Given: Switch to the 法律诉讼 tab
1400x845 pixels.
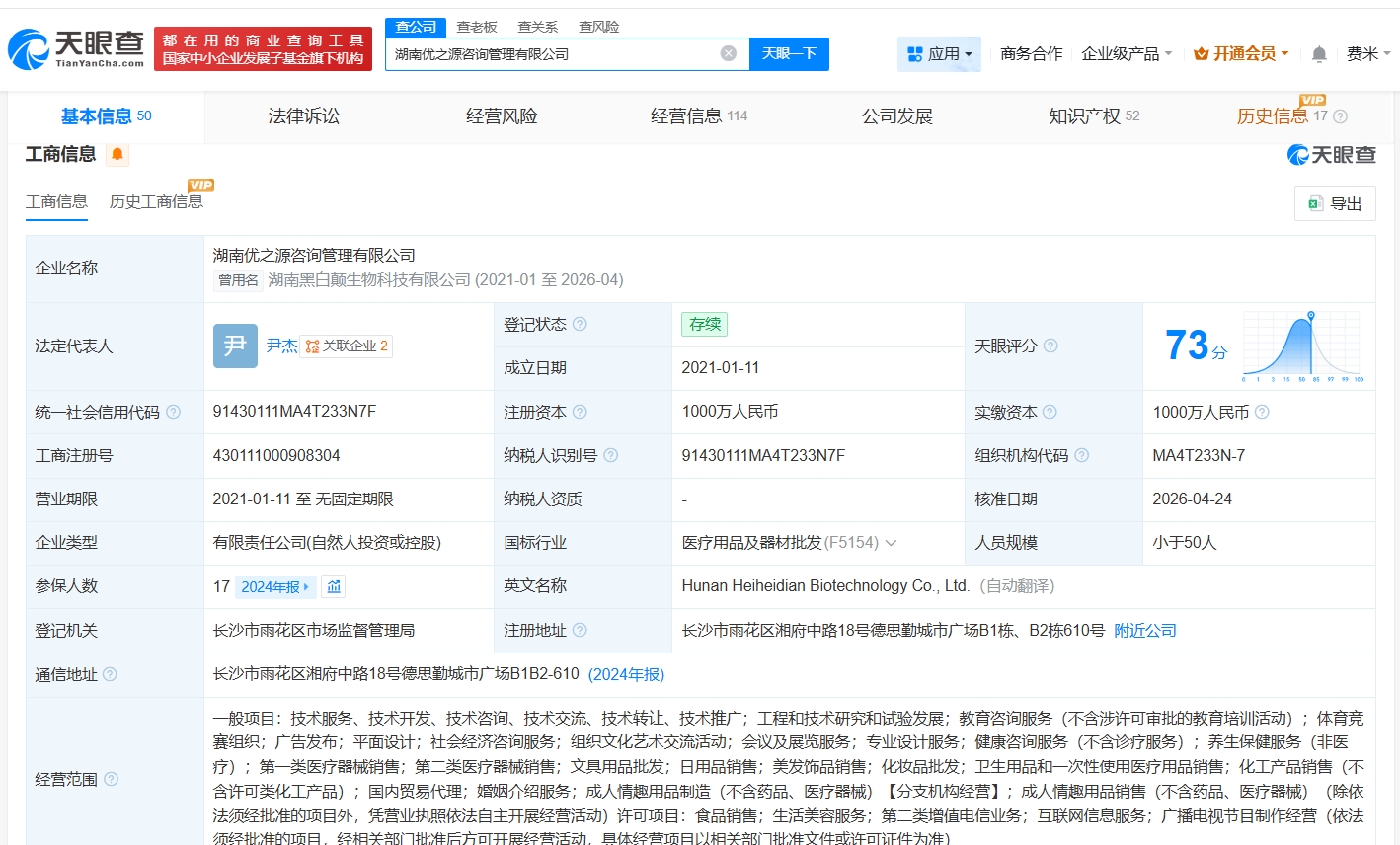Looking at the screenshot, I should [303, 116].
